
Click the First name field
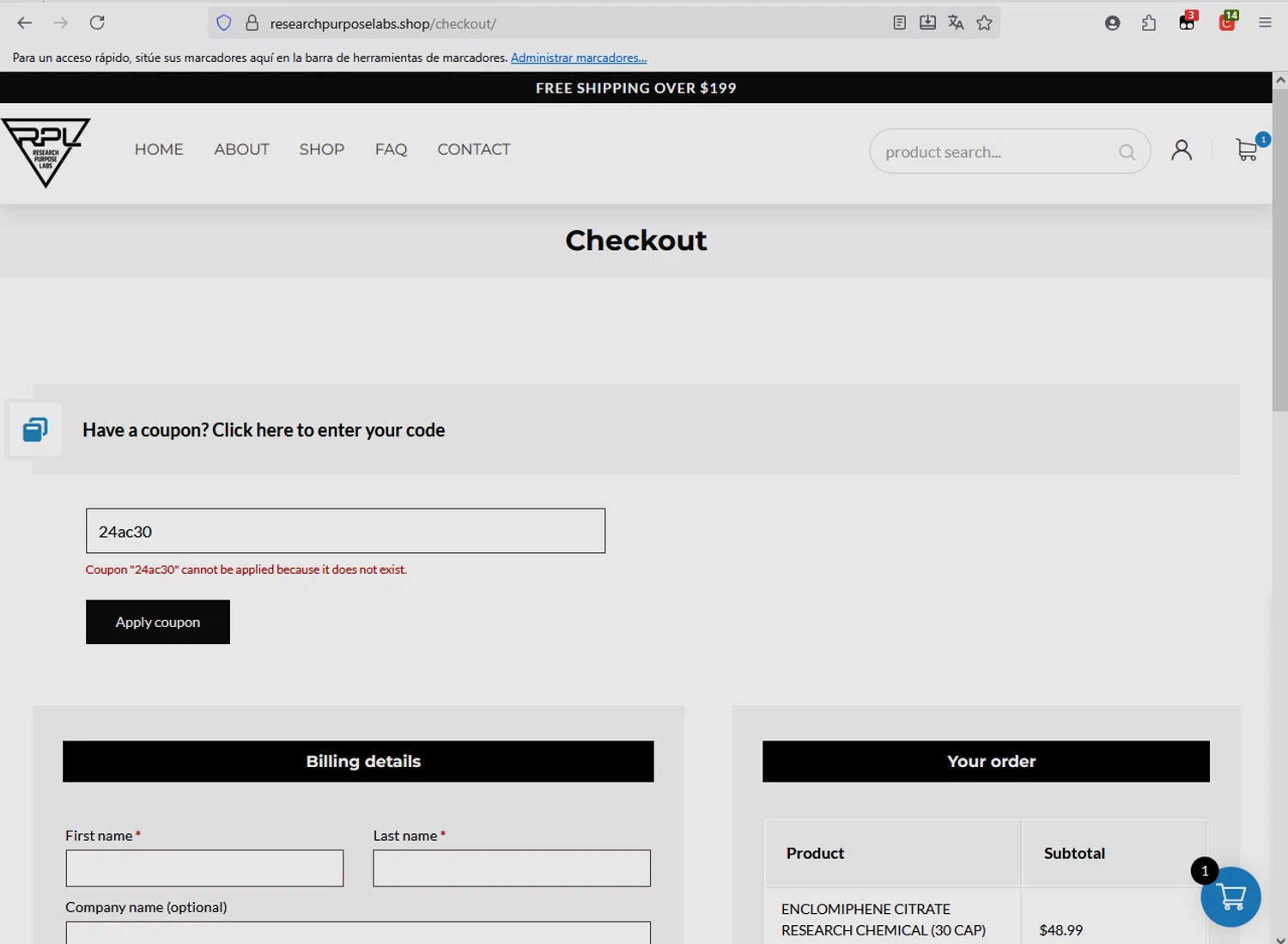click(x=204, y=868)
